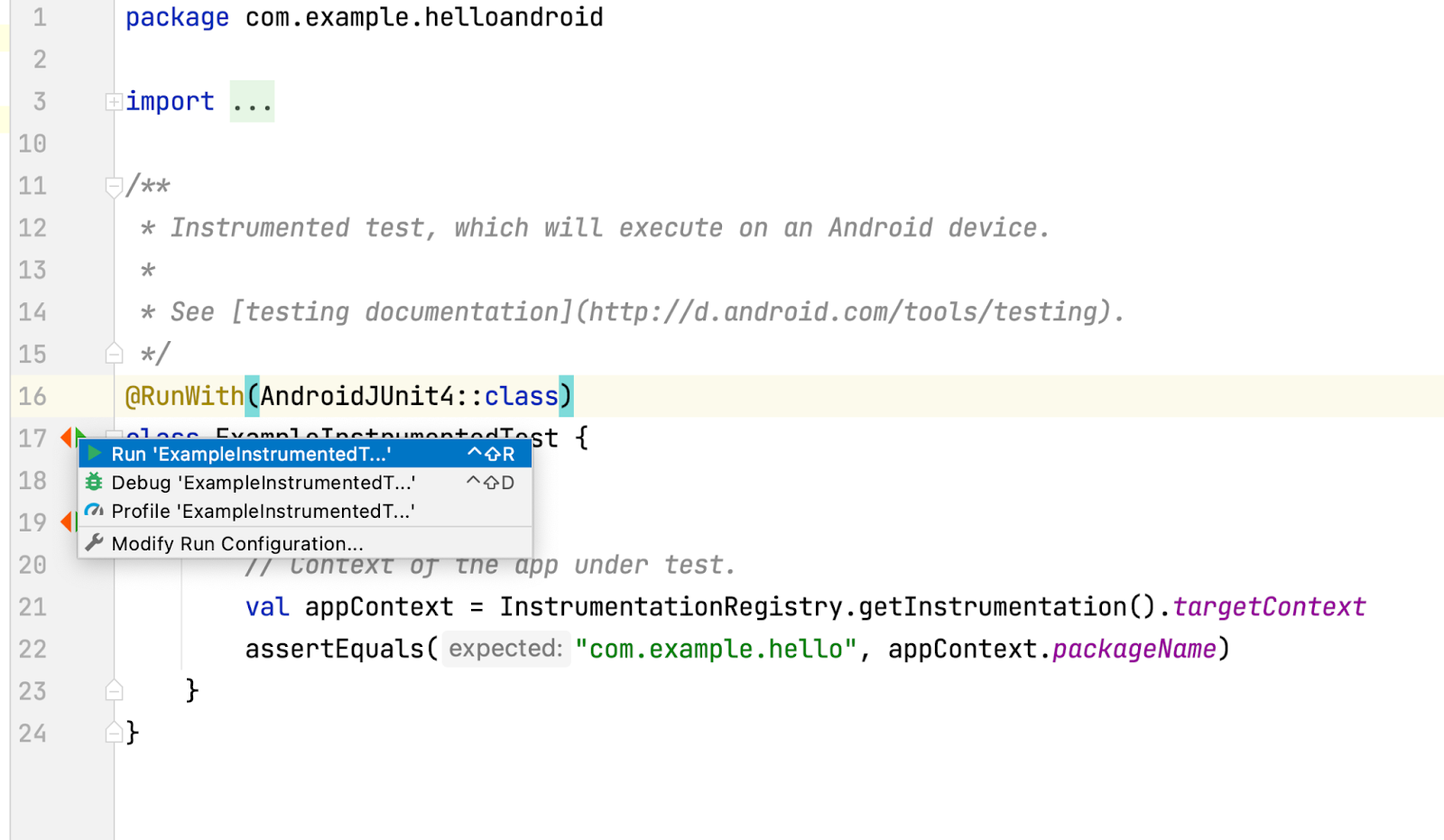Collapse the KDoc comment at line 11
The height and width of the screenshot is (840, 1444).
coord(114,187)
